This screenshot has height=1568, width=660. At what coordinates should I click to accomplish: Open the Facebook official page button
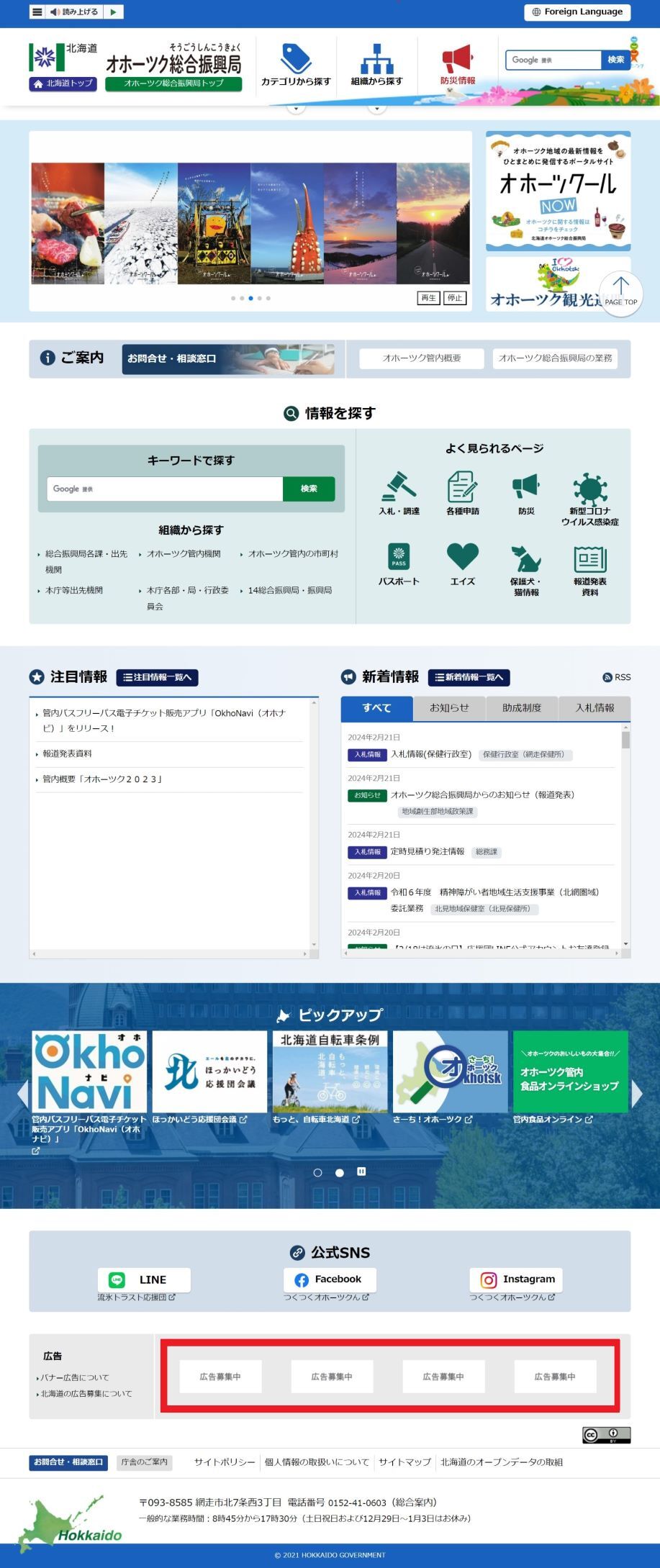pos(330,1279)
